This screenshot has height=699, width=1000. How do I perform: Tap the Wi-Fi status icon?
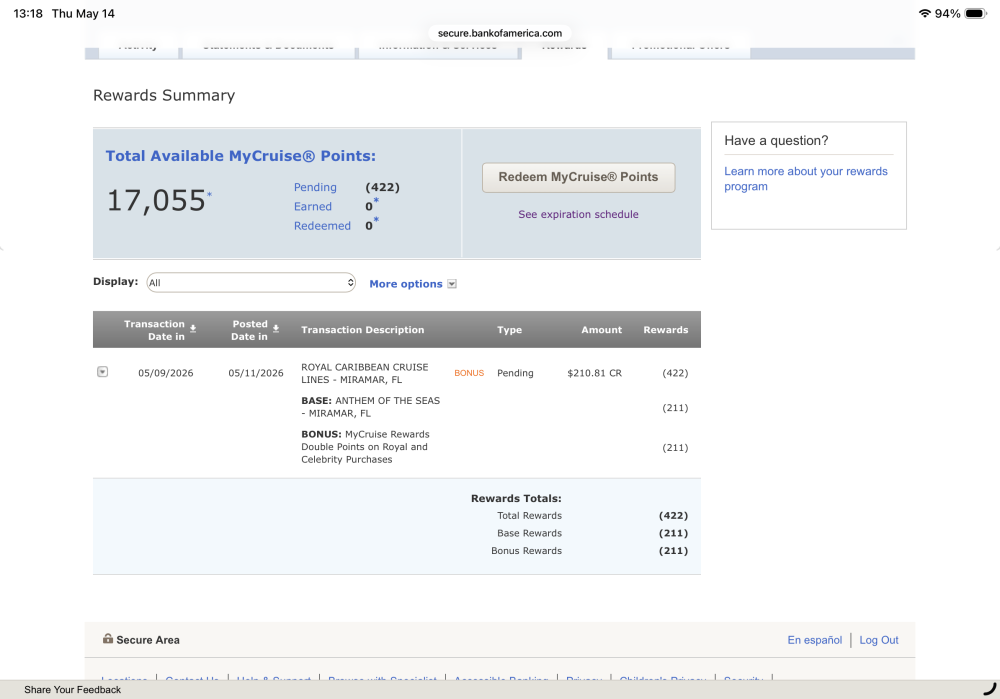point(924,13)
